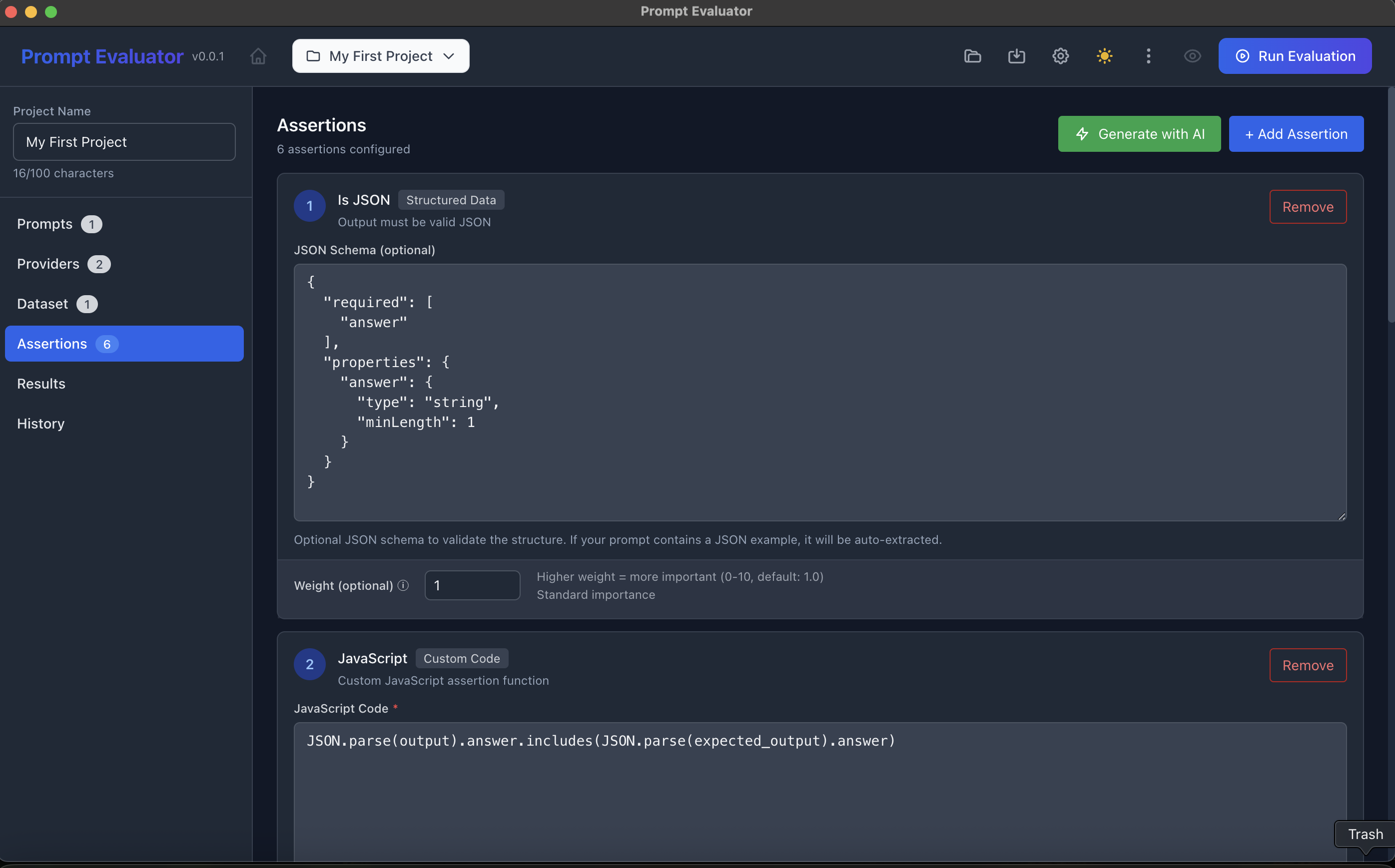Click the play icon on Run Evaluation

pos(1242,55)
